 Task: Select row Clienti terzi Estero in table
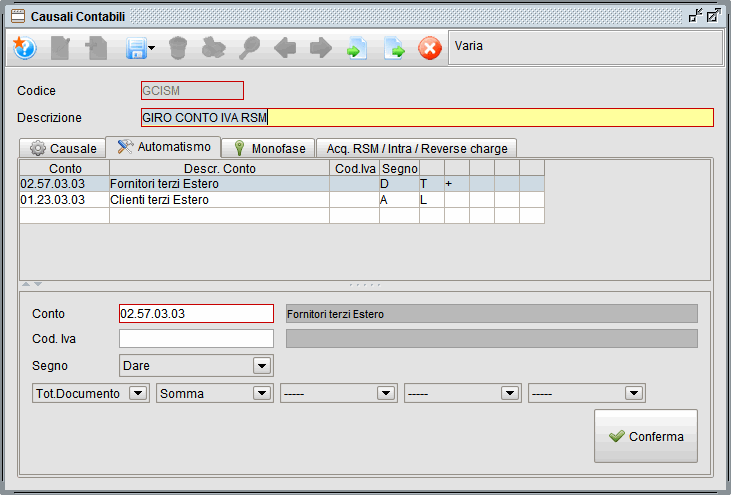[x=282, y=199]
